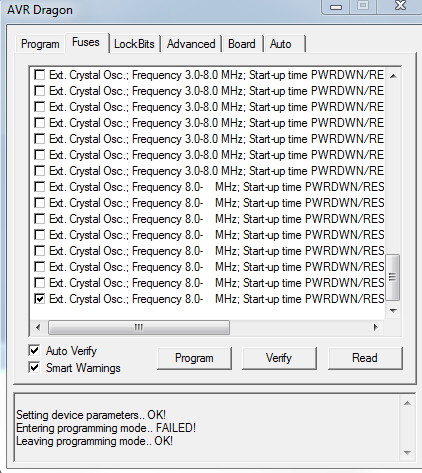Click the Read fuses button

365,358
